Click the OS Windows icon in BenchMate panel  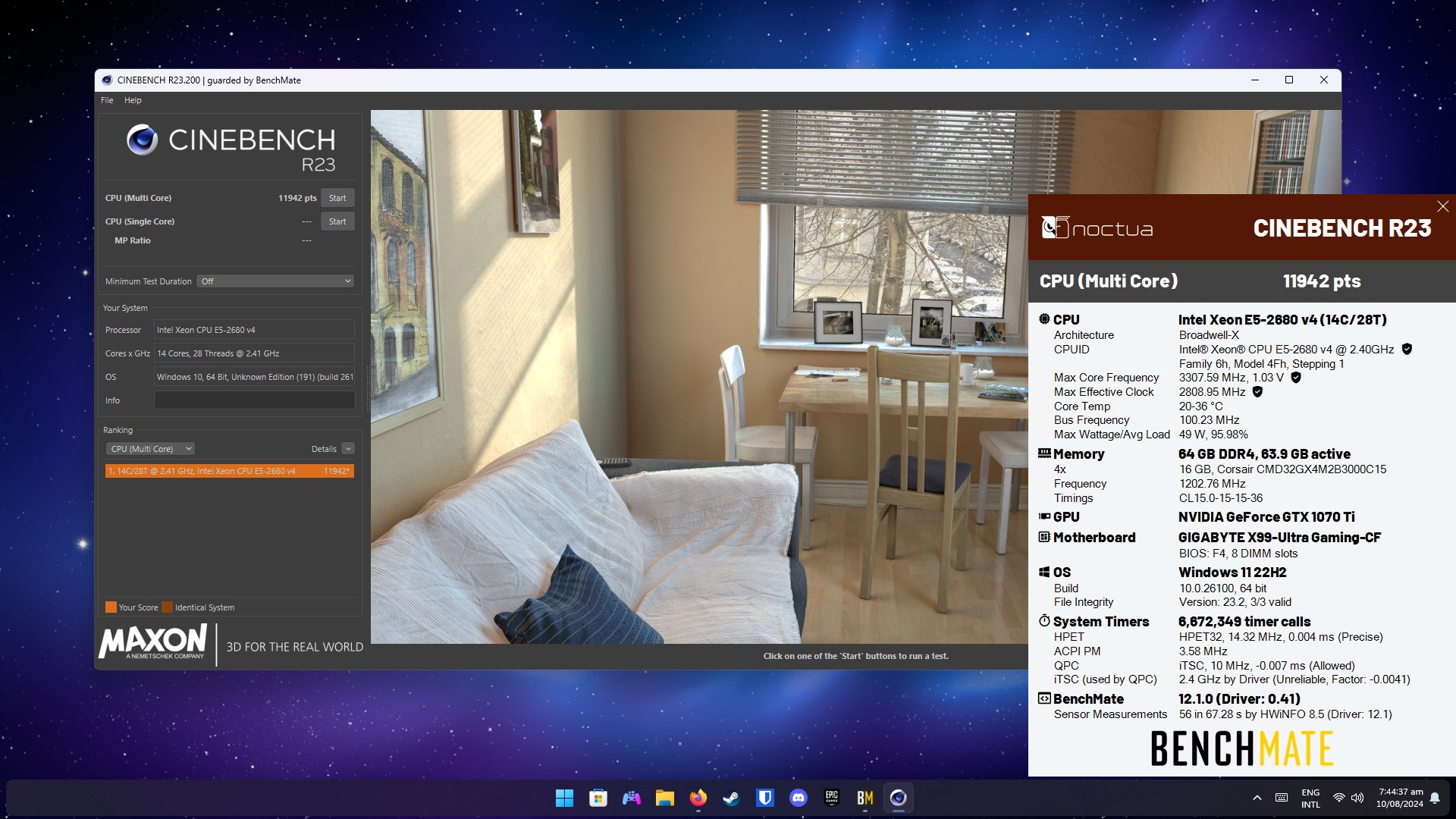pos(1044,572)
